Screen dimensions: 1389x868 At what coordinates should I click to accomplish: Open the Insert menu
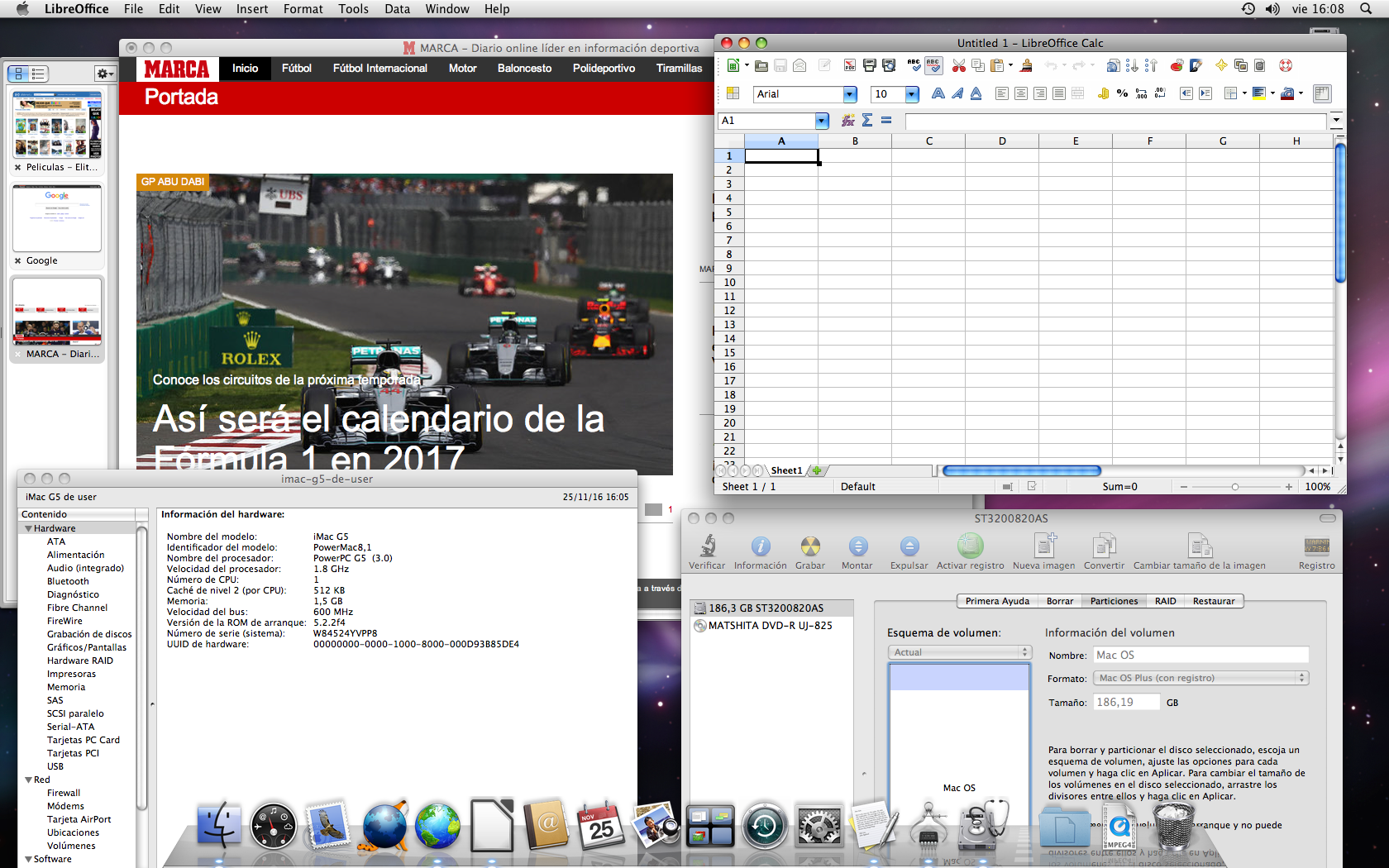tap(252, 9)
